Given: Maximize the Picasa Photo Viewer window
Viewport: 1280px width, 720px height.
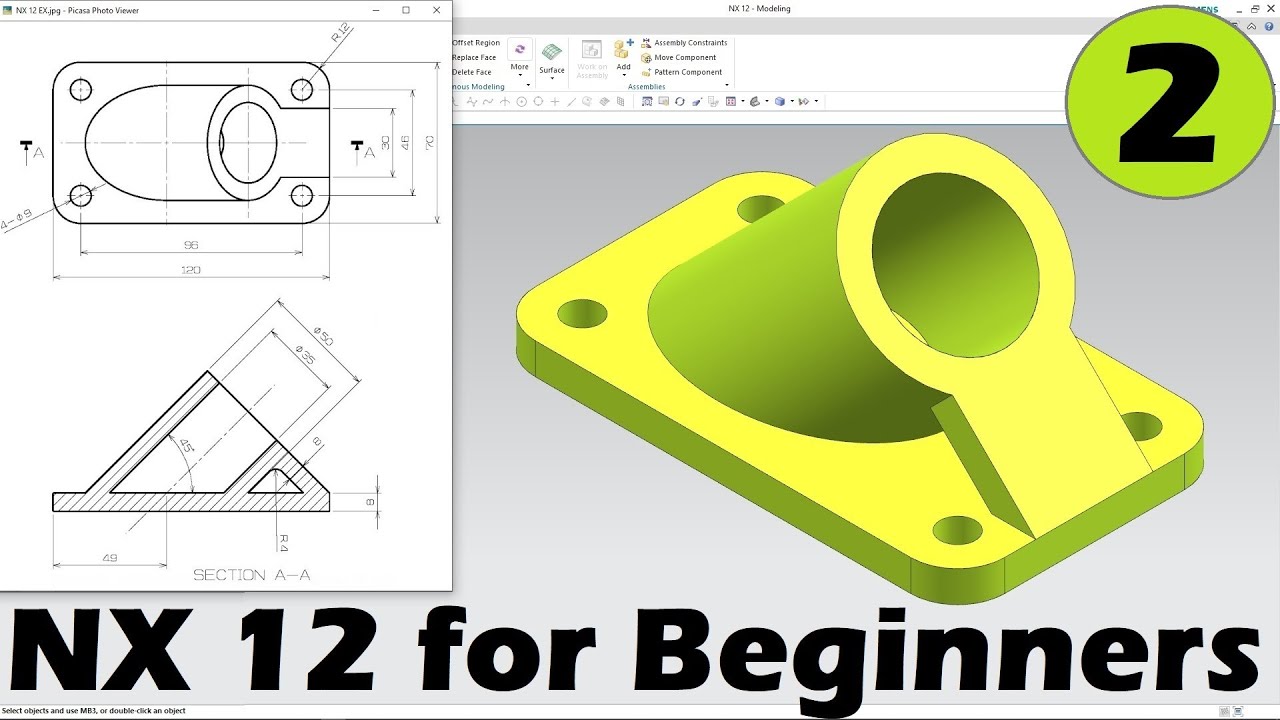Looking at the screenshot, I should [x=406, y=10].
